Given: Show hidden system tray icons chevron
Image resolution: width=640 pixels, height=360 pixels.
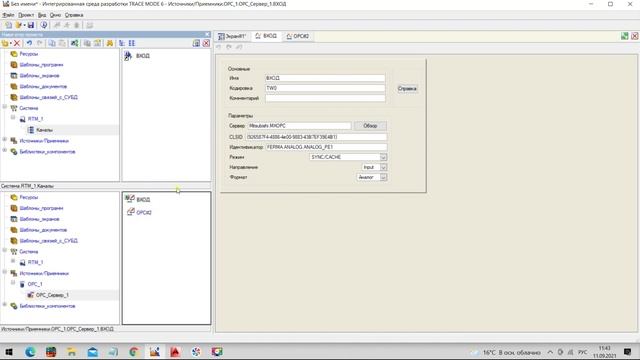Looking at the screenshot, I should point(550,352).
